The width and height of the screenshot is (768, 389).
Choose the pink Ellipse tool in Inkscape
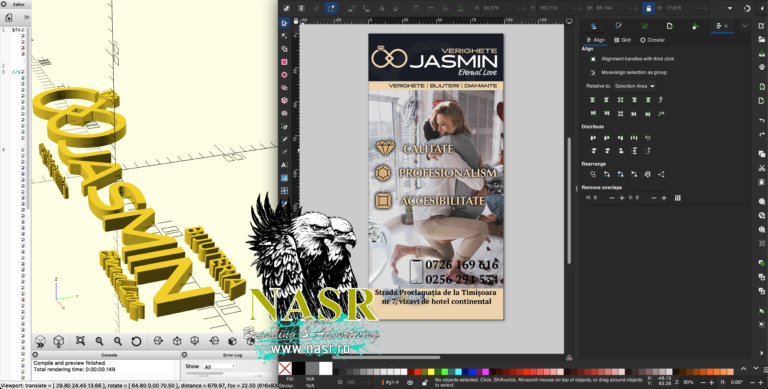(x=284, y=75)
